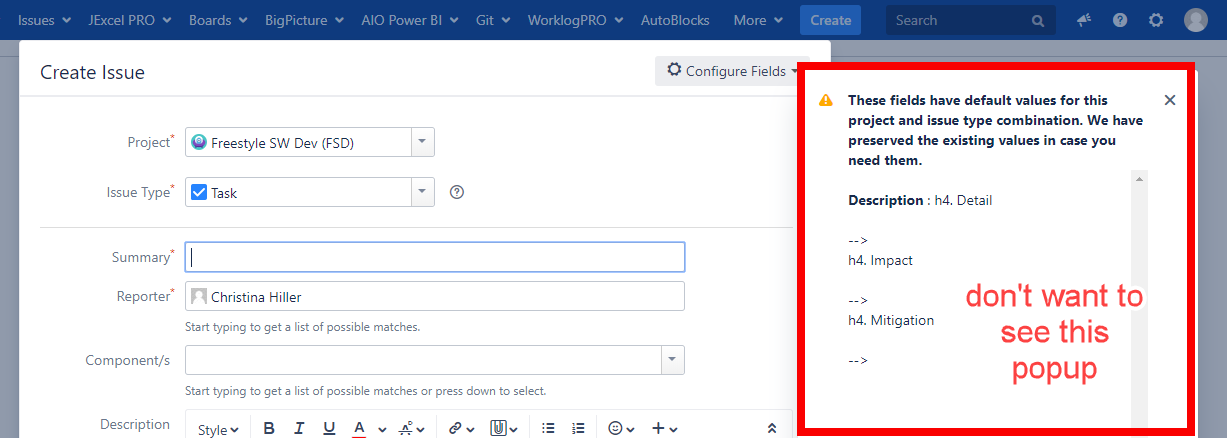Click the Freestyle SW Dev project field
This screenshot has width=1227, height=438.
298,143
